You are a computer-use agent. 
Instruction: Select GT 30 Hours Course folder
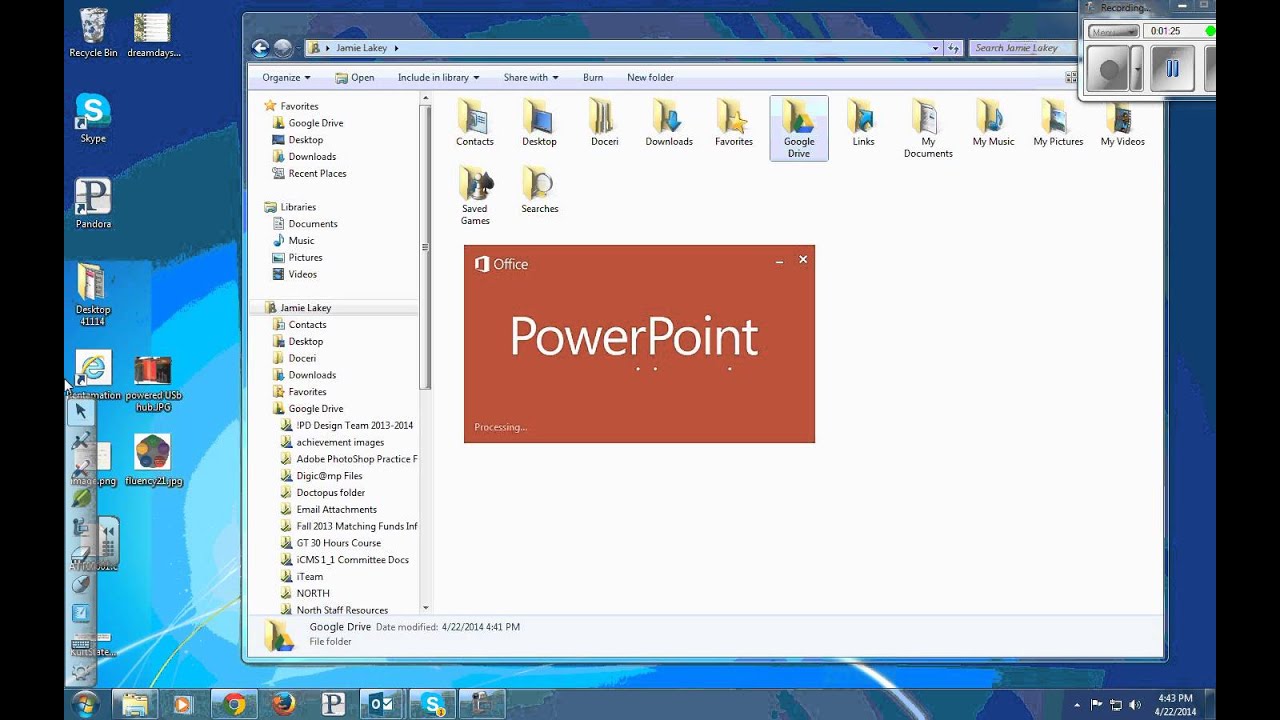pos(338,543)
